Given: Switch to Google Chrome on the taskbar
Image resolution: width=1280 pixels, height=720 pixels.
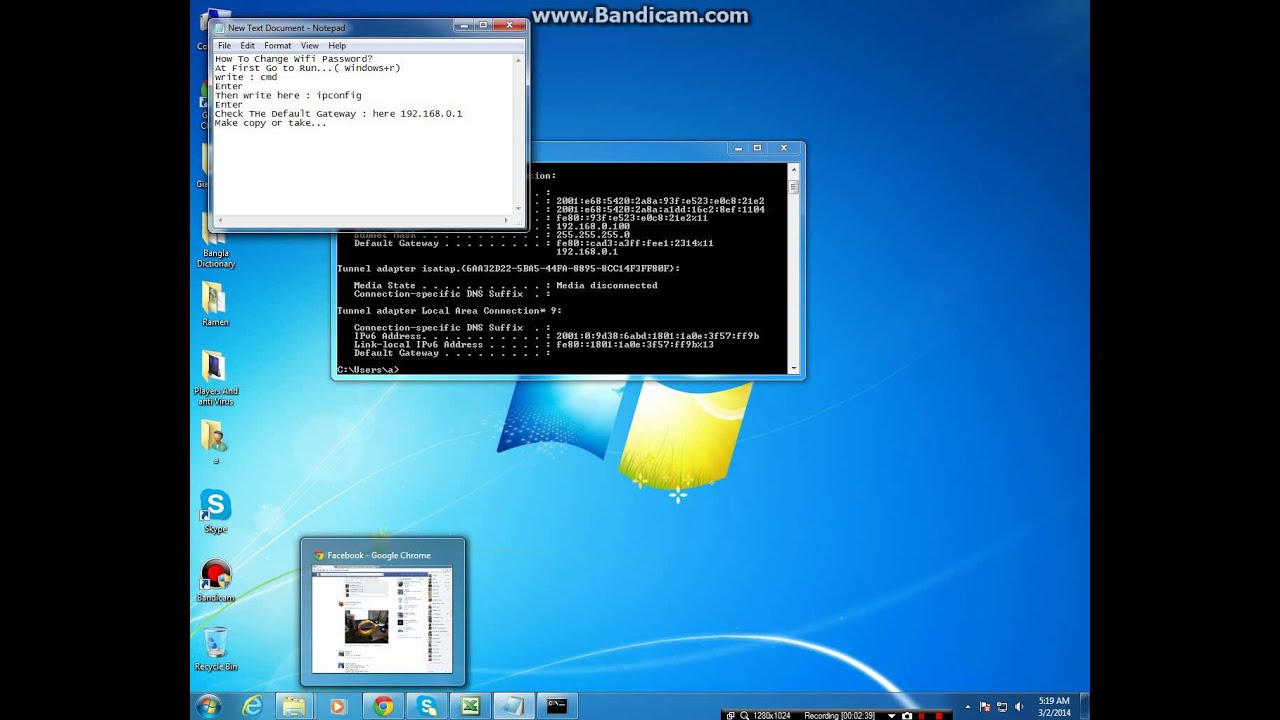Looking at the screenshot, I should tap(383, 706).
